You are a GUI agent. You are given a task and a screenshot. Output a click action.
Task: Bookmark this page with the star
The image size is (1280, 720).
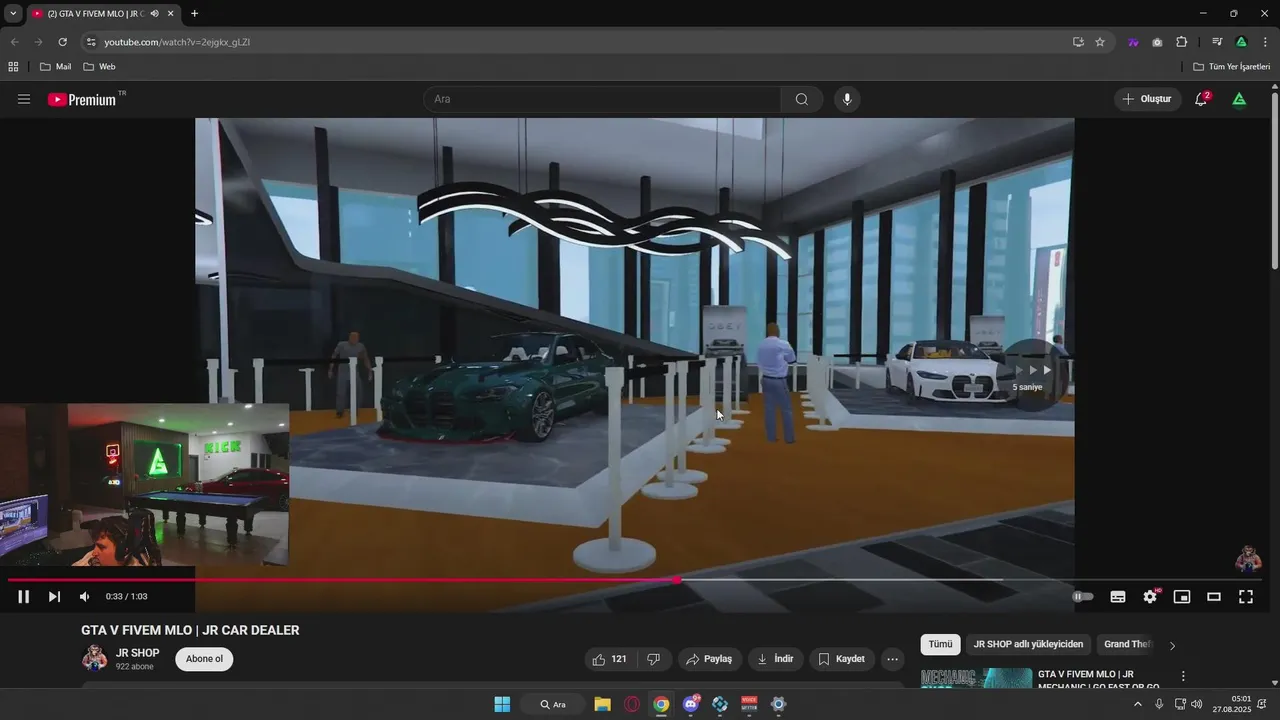point(1100,42)
